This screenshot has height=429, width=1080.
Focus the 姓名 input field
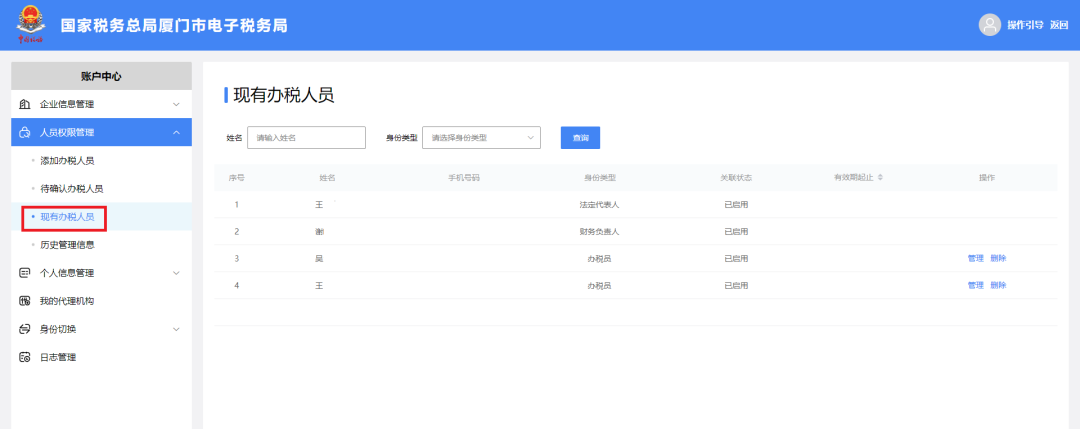(307, 138)
